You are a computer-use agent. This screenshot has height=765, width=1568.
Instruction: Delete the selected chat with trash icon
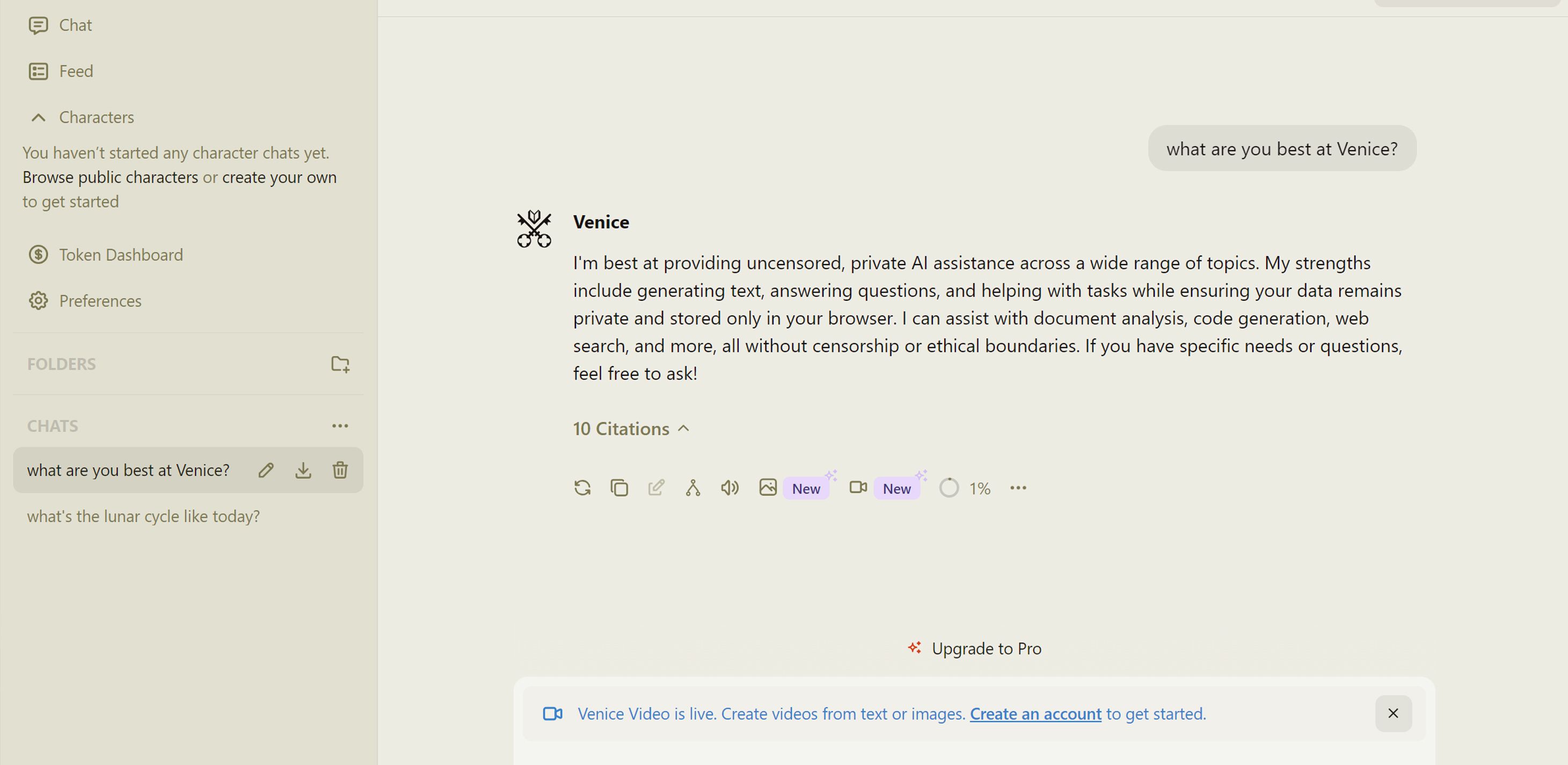click(340, 470)
